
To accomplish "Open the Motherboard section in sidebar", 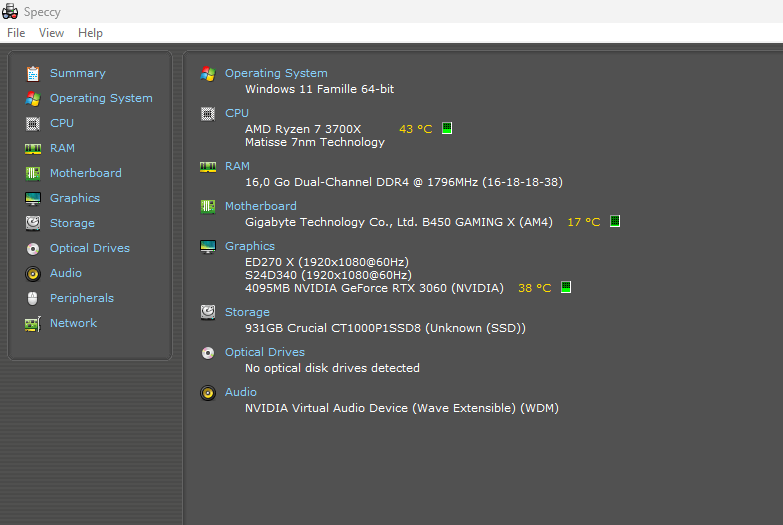I will 86,173.
